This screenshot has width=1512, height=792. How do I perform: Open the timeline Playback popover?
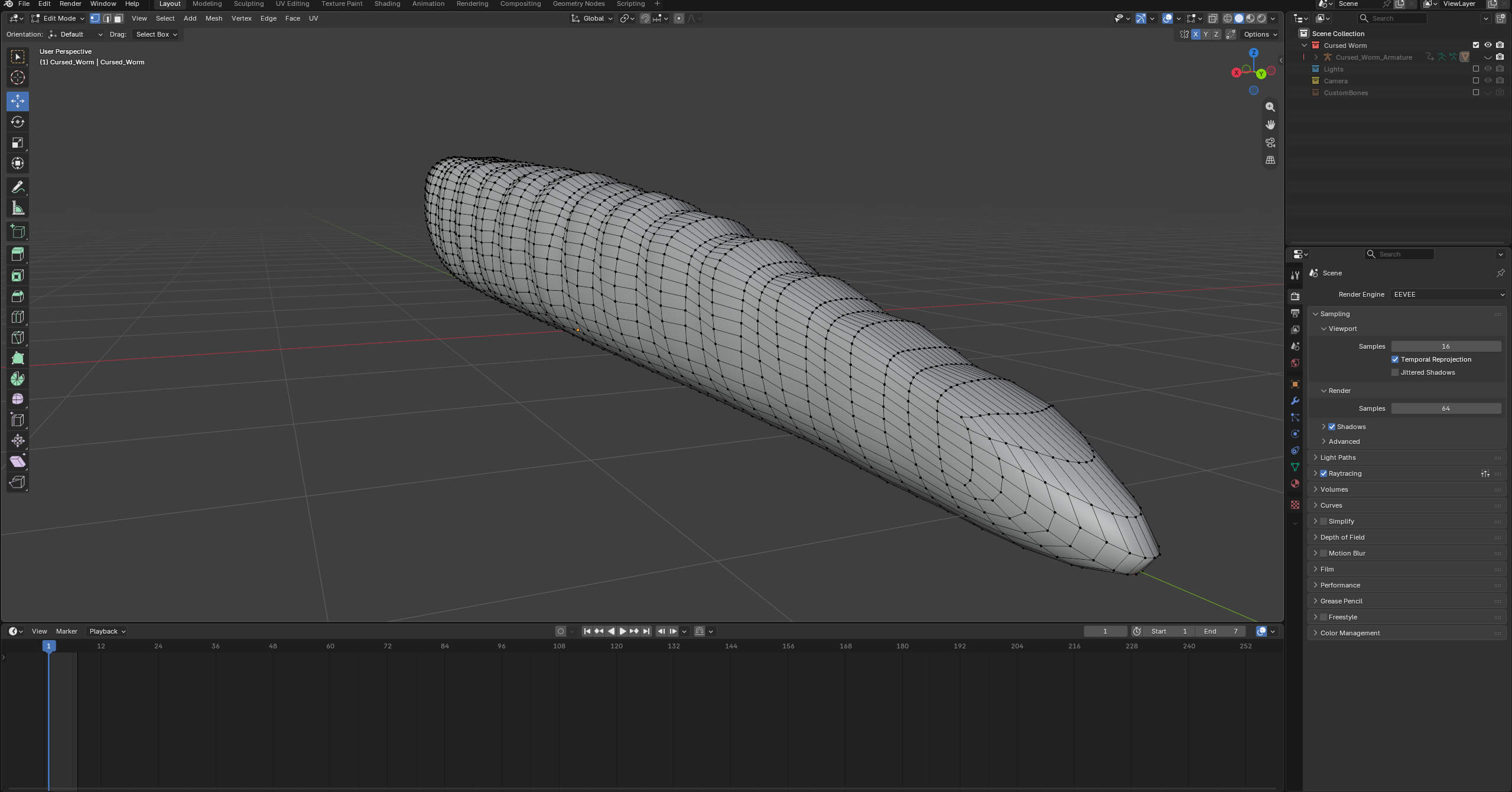[108, 631]
